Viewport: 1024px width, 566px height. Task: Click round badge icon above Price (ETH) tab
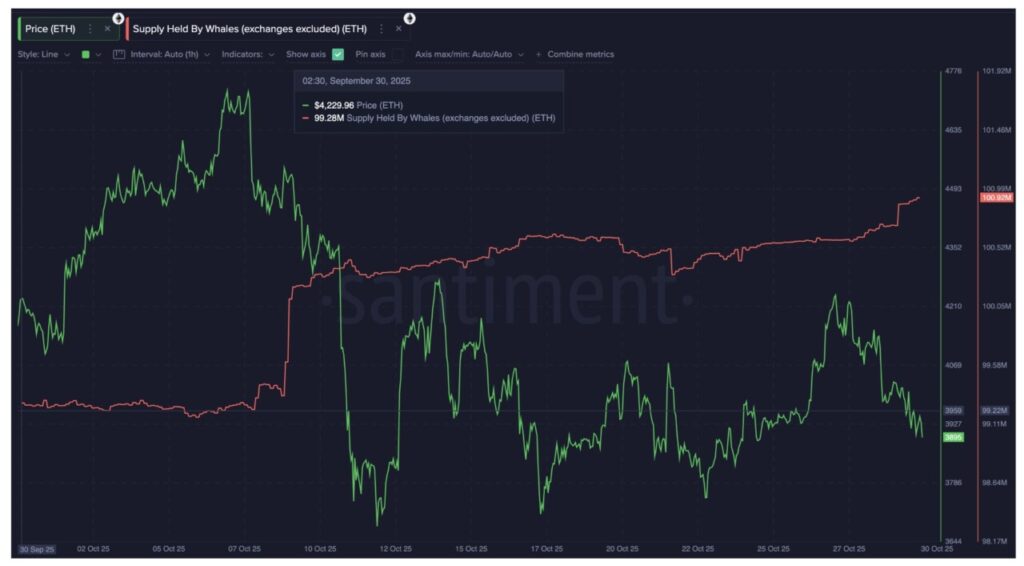click(x=118, y=18)
